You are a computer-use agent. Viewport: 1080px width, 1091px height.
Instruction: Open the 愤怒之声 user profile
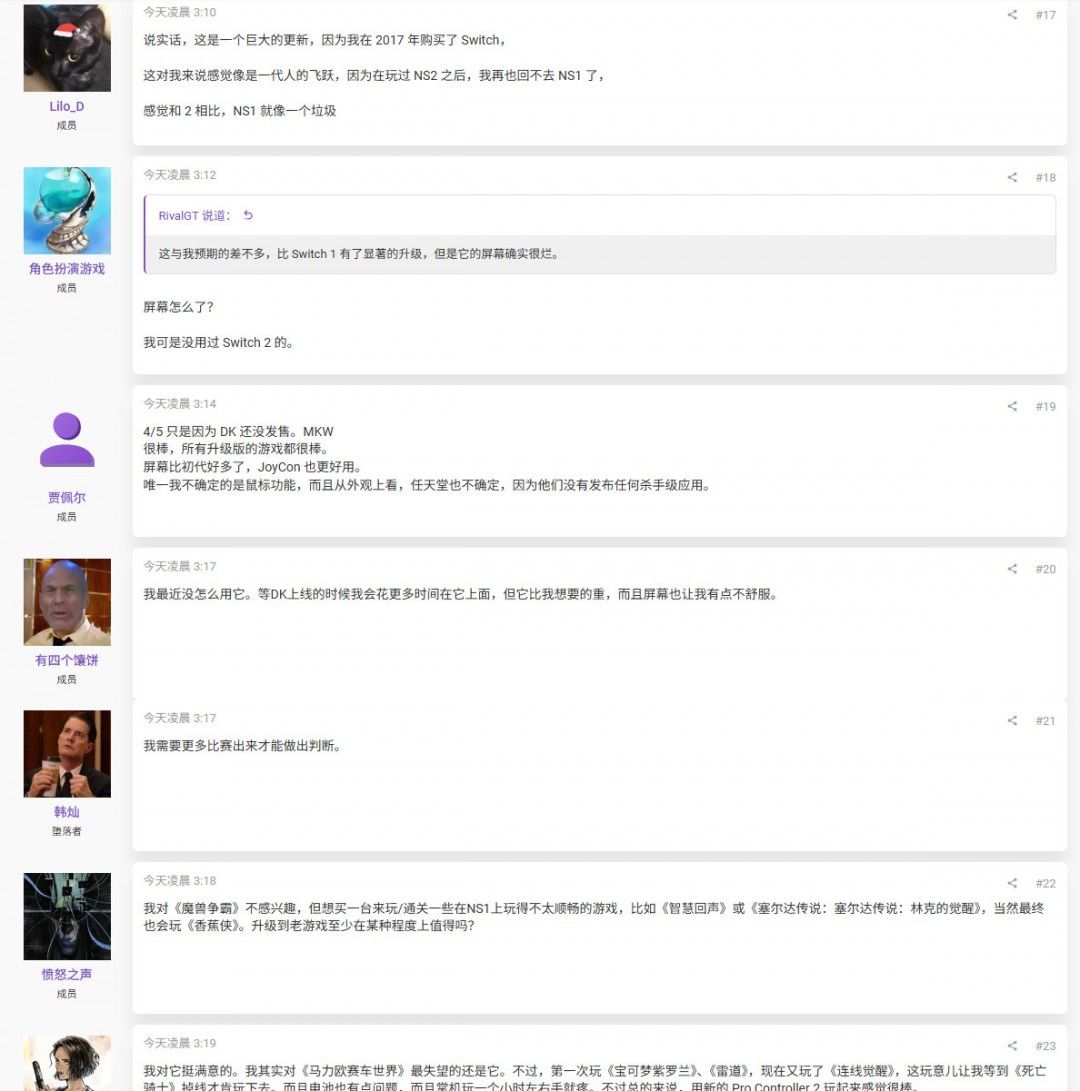[67, 974]
